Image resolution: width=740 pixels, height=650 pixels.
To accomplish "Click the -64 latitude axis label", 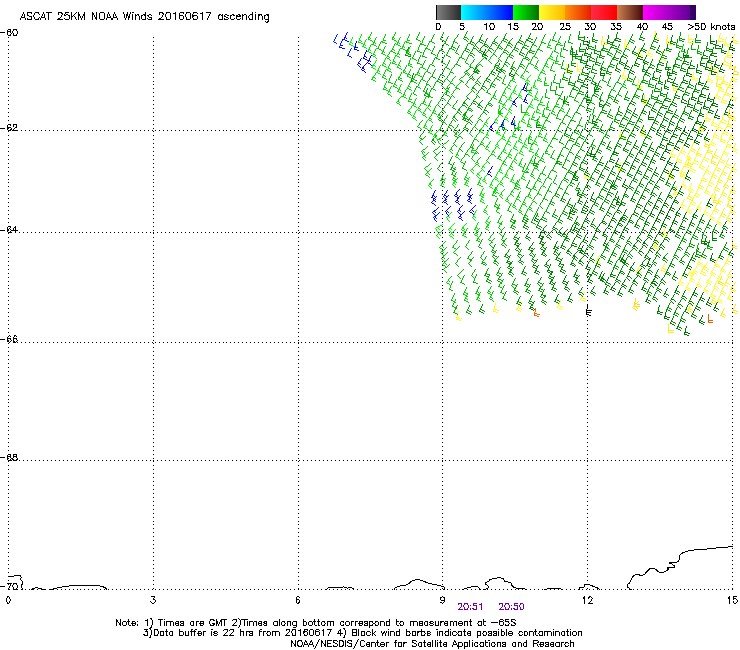I will pyautogui.click(x=10, y=229).
